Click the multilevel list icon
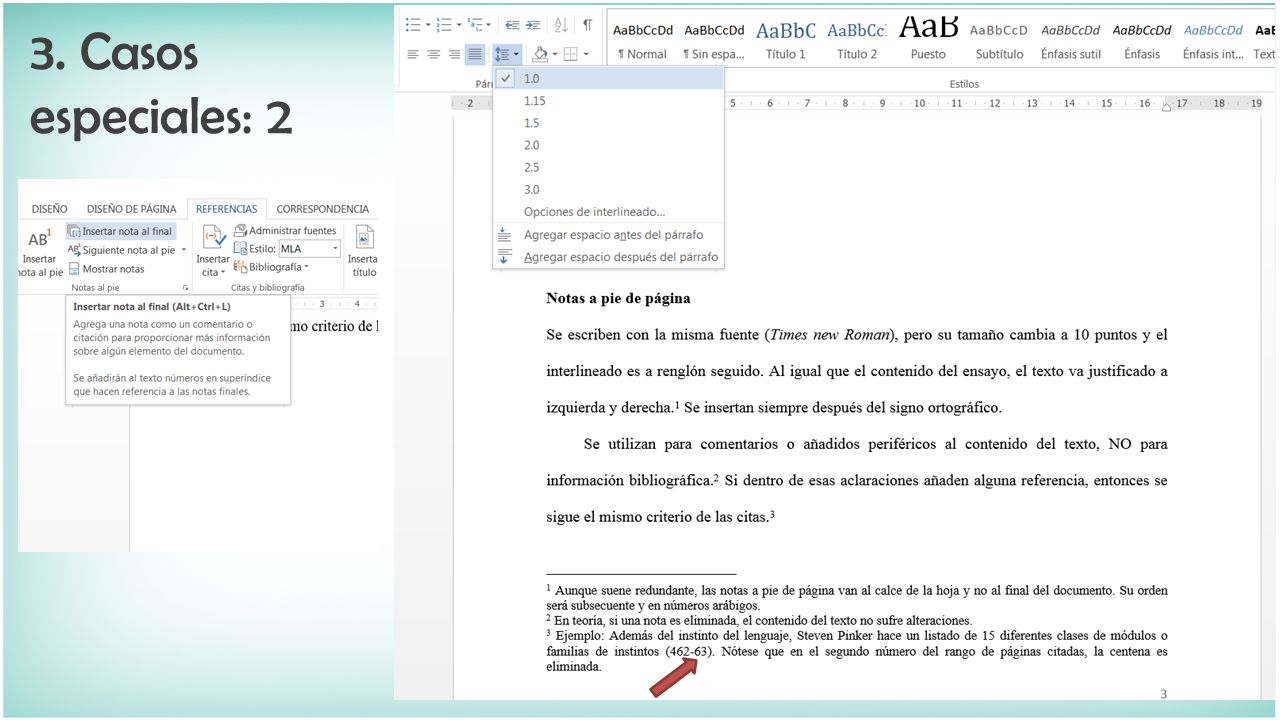The width and height of the screenshot is (1280, 720). (x=475, y=25)
